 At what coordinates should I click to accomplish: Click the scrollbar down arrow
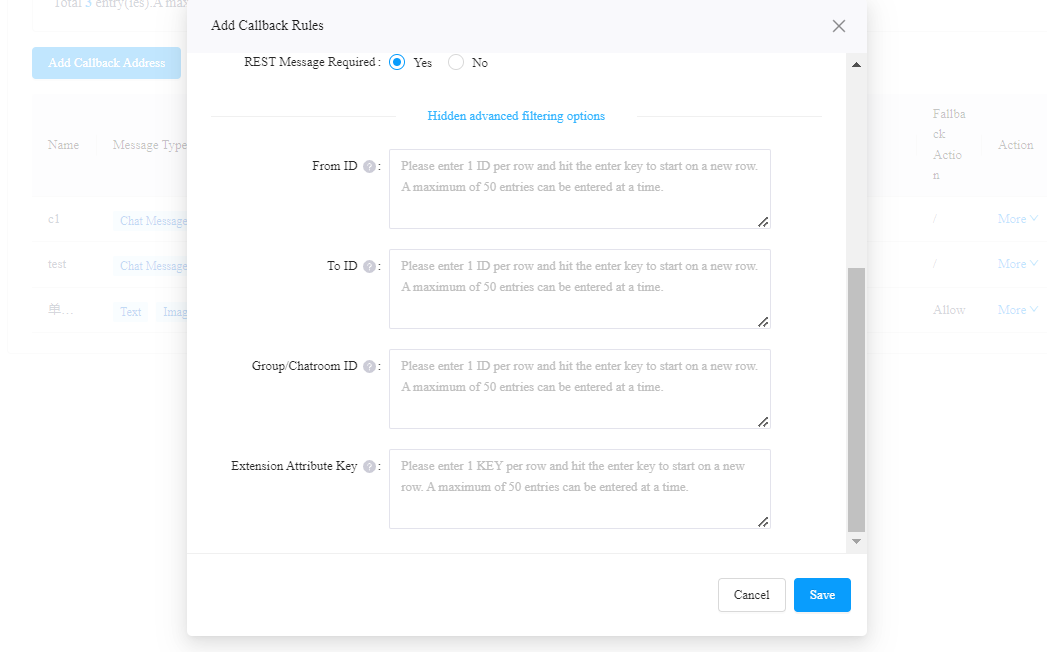pos(856,541)
